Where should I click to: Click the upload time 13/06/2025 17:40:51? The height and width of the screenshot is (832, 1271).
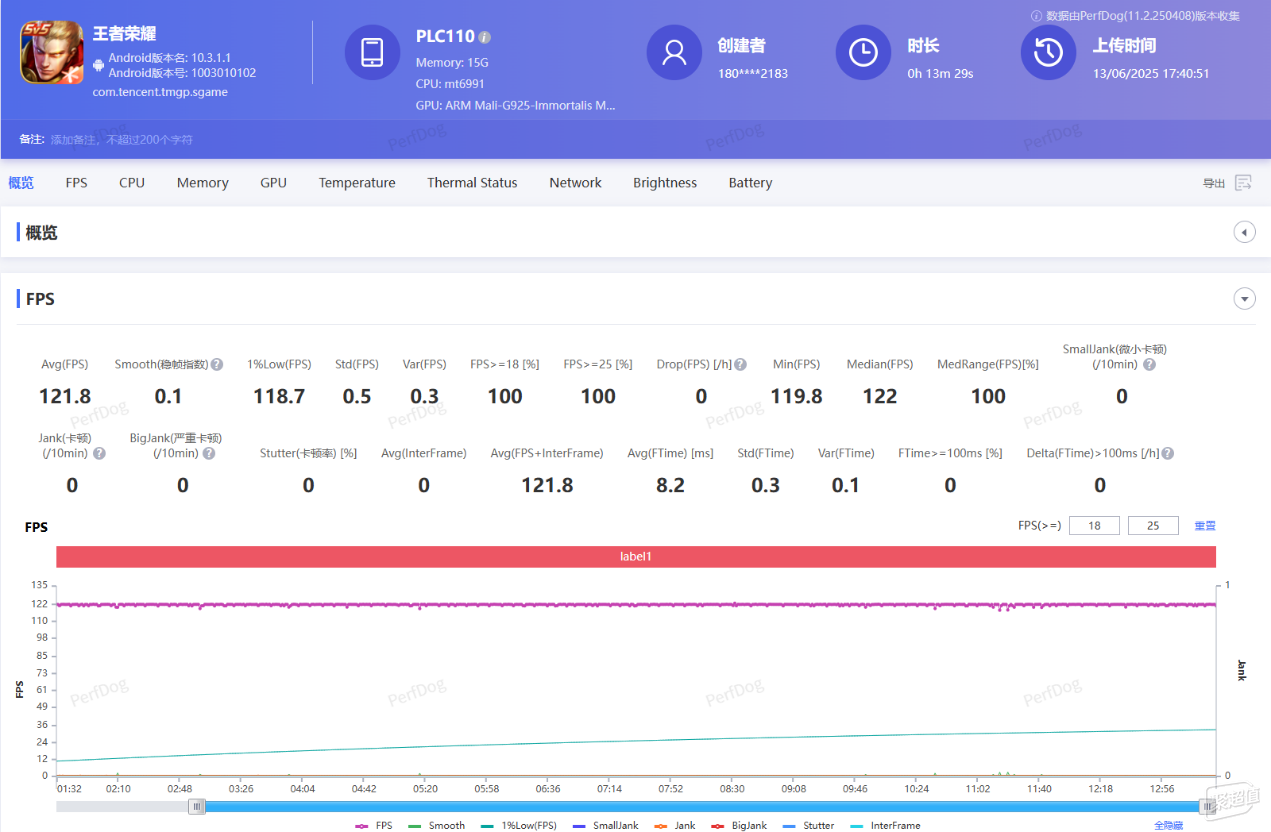point(1151,73)
